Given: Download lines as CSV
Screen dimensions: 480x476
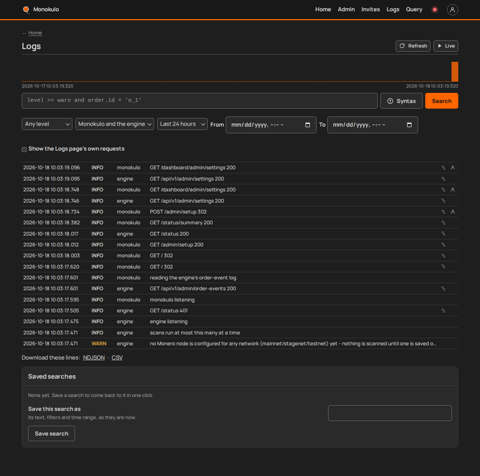Looking at the screenshot, I should coord(117,358).
